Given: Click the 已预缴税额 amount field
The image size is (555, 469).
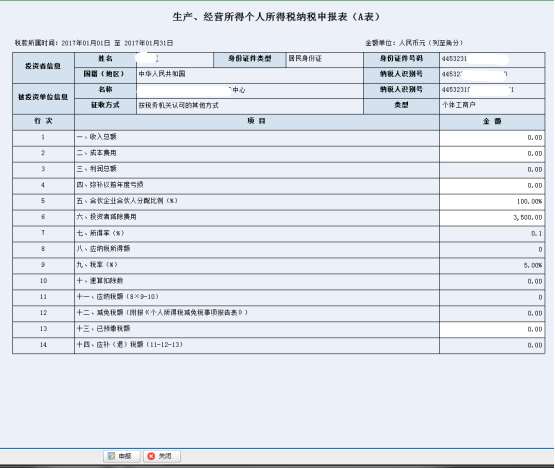Looking at the screenshot, I should tap(492, 330).
